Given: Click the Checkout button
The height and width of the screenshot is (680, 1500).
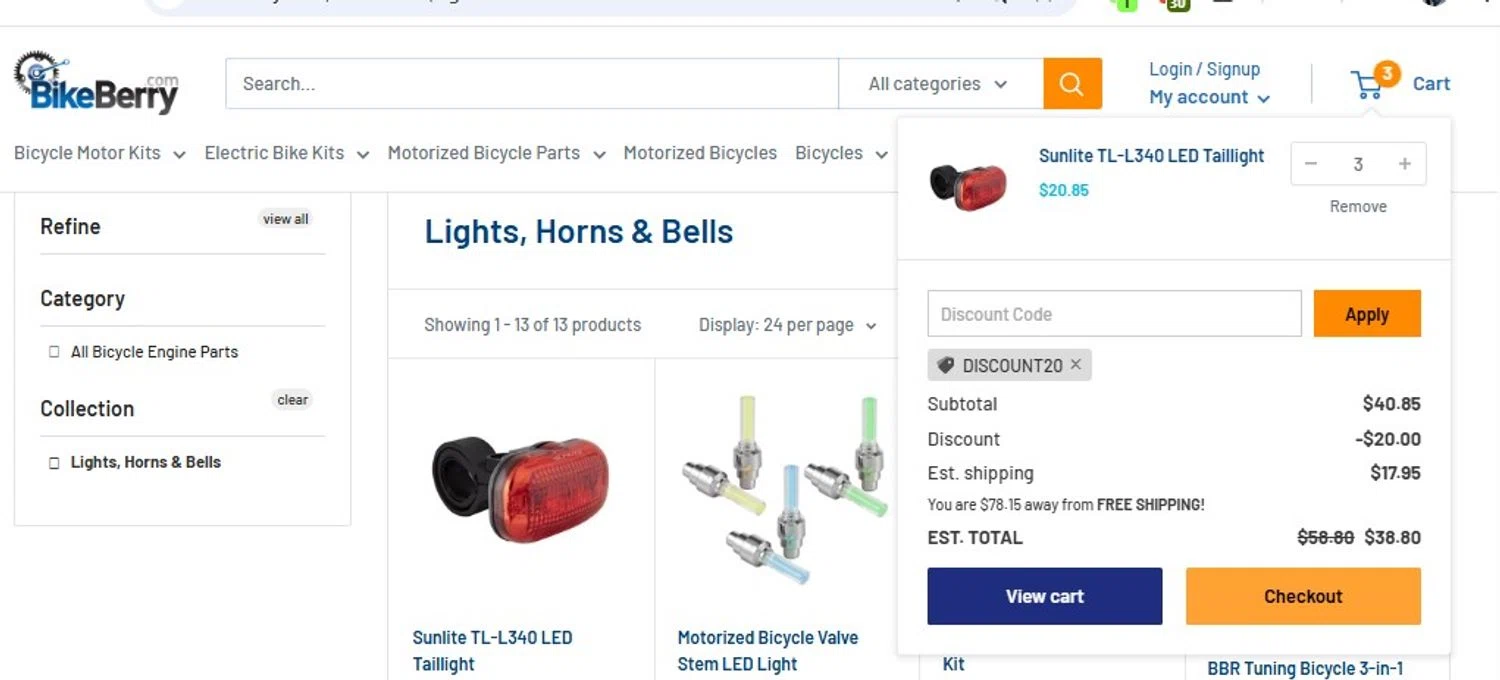Looking at the screenshot, I should pos(1303,596).
